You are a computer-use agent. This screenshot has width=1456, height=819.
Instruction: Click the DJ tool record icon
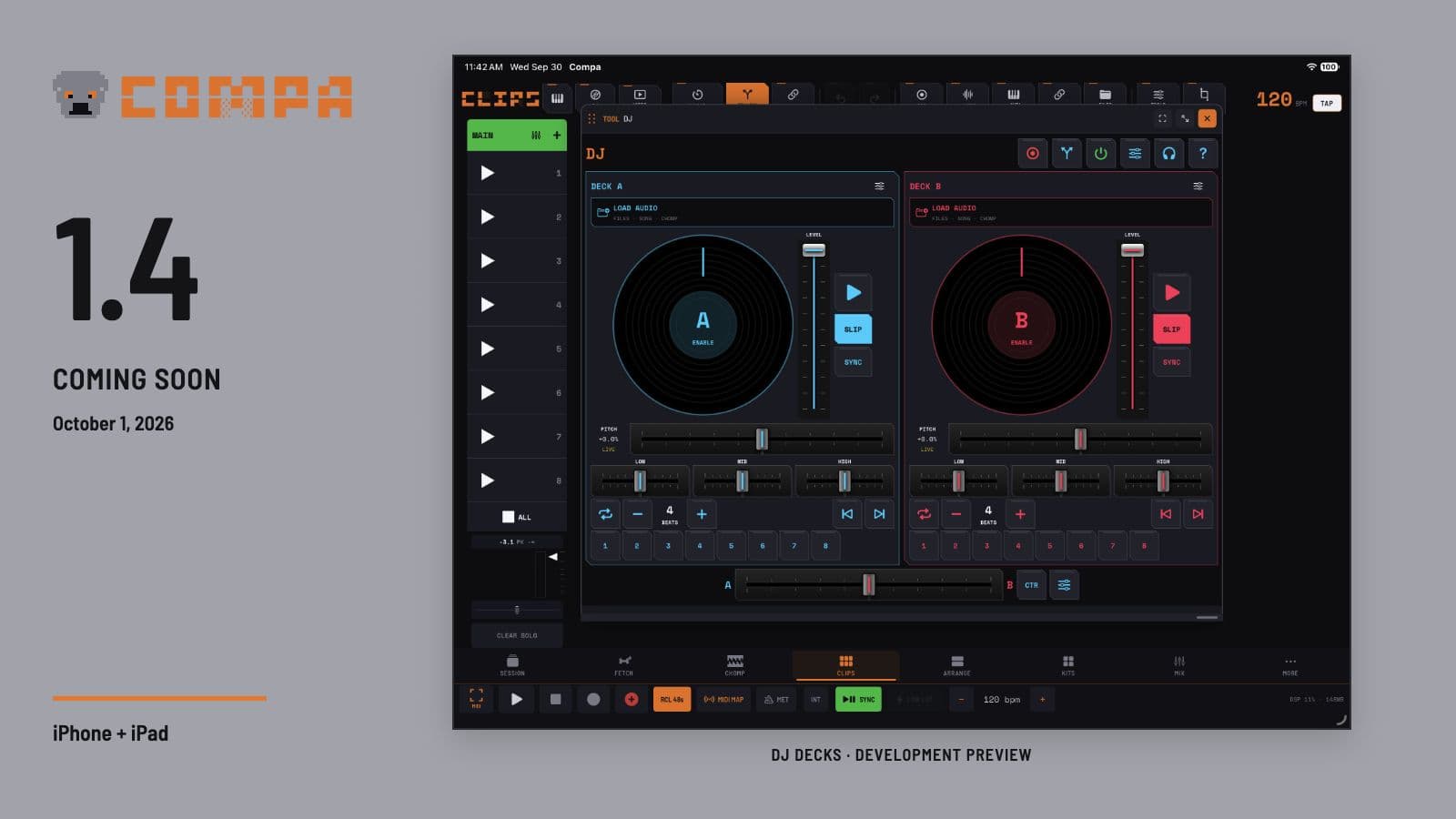click(1032, 154)
